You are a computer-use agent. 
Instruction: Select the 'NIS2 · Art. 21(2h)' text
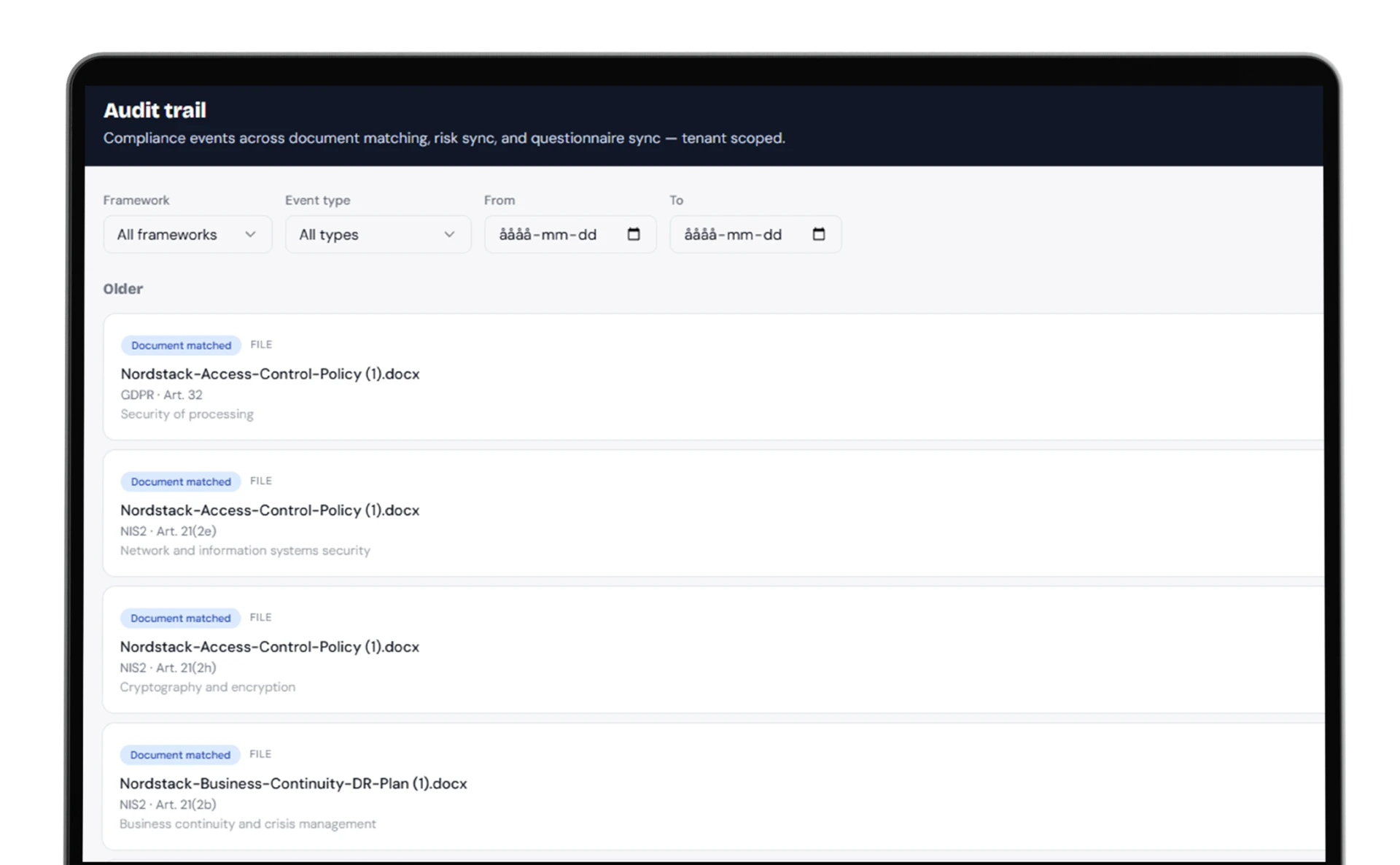point(168,667)
